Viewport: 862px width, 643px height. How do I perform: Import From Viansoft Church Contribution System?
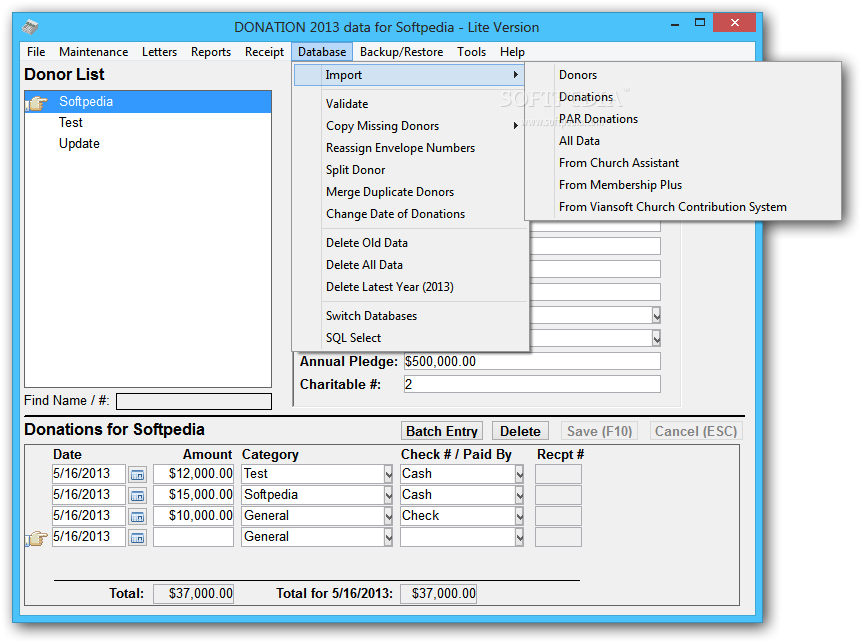(x=683, y=207)
